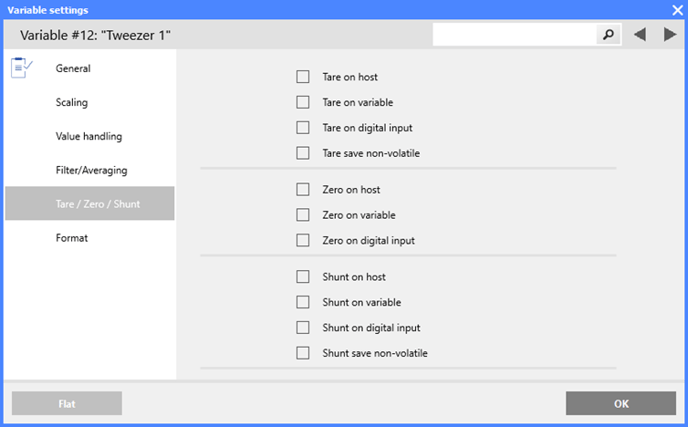Screen dimensions: 688x427
Task: Toggle Zero on digital input
Action: tap(303, 240)
